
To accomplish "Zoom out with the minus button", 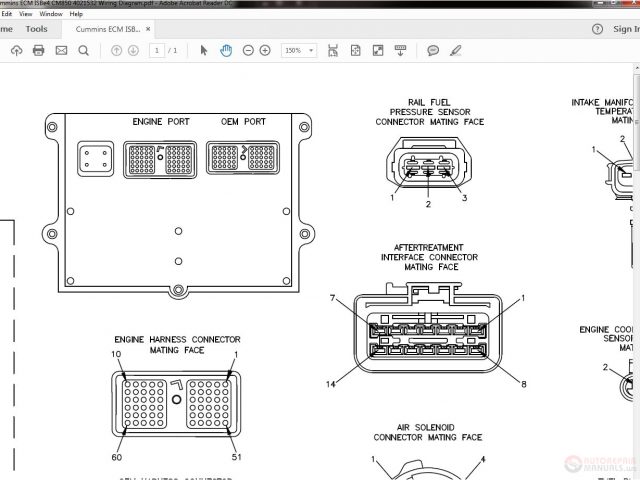I will pyautogui.click(x=248, y=50).
